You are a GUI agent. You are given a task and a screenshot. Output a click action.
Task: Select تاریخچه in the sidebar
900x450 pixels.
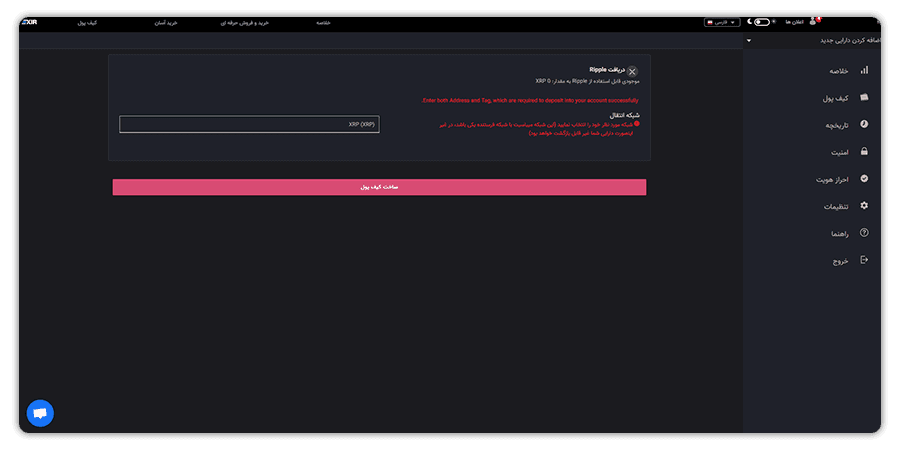[837, 125]
